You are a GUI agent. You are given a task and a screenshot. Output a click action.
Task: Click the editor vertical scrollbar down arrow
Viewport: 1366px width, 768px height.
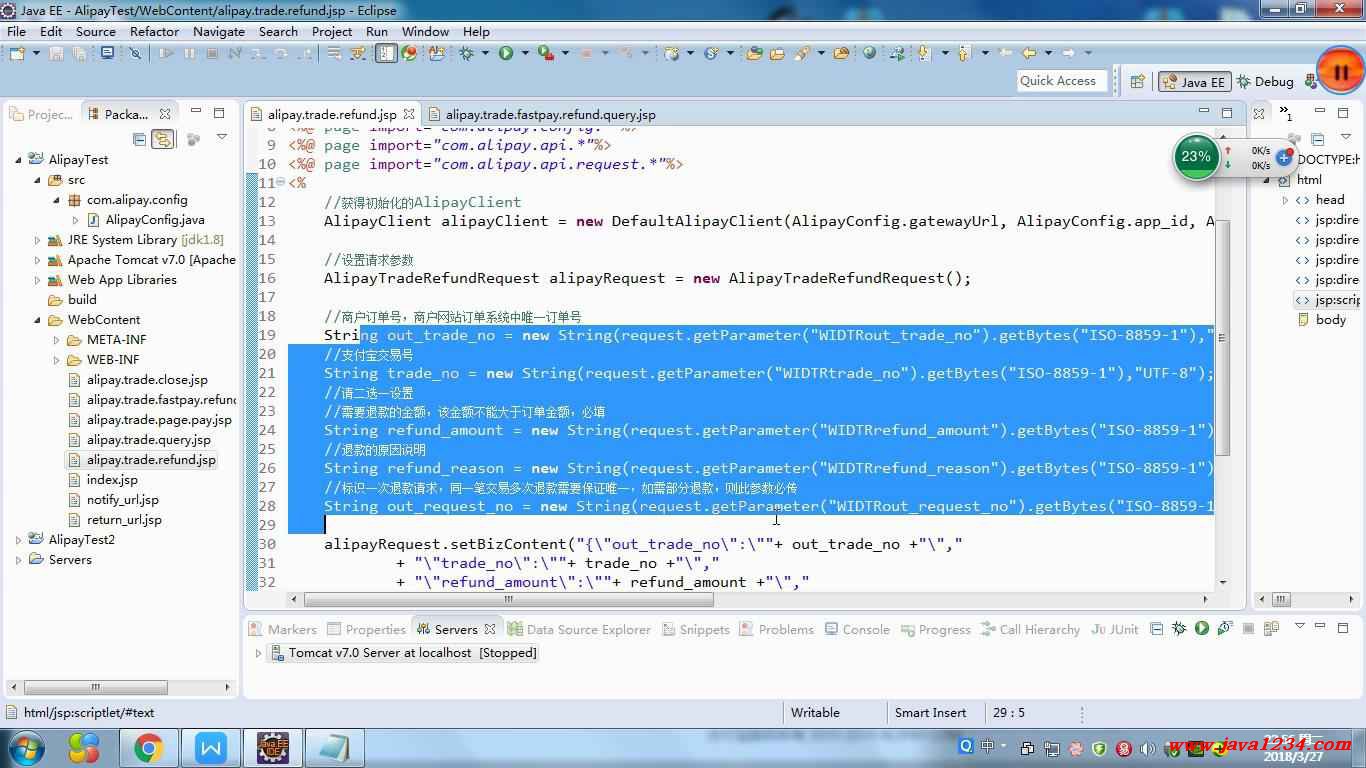[1223, 582]
